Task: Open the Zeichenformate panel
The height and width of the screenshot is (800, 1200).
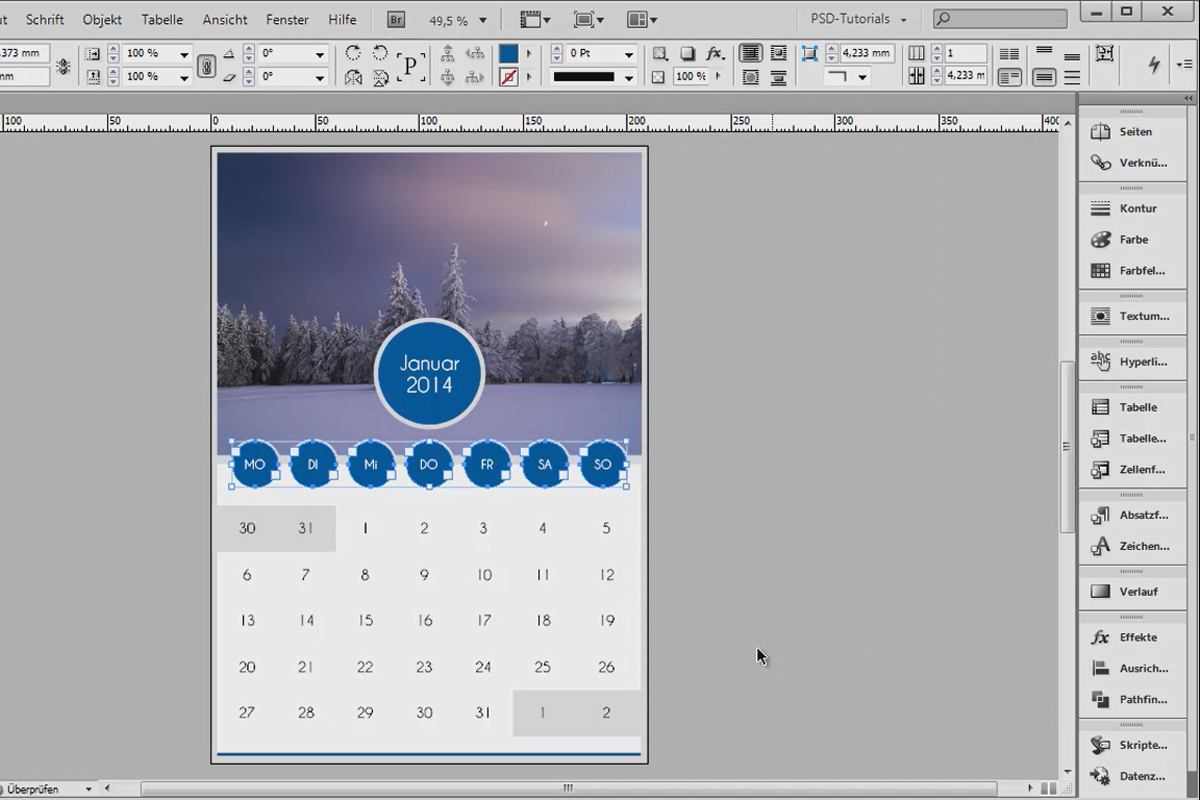Action: pyautogui.click(x=1130, y=547)
